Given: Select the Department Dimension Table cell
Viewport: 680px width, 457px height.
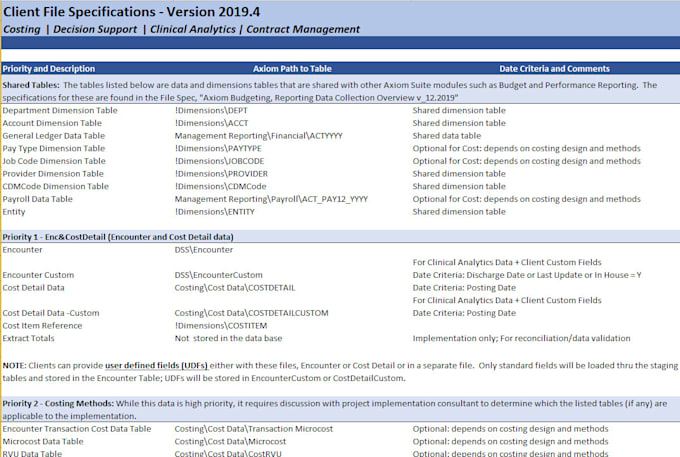Looking at the screenshot, I should 60,110.
